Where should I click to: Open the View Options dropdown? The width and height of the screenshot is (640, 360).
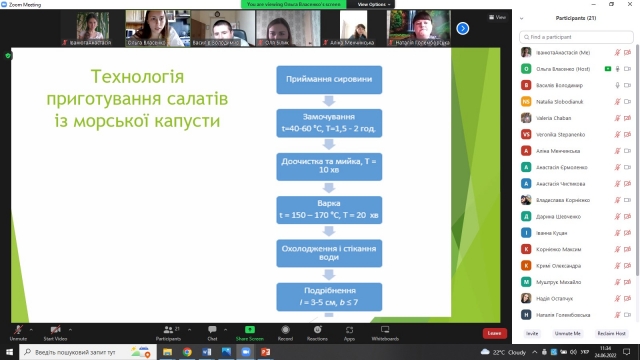coord(373,4)
